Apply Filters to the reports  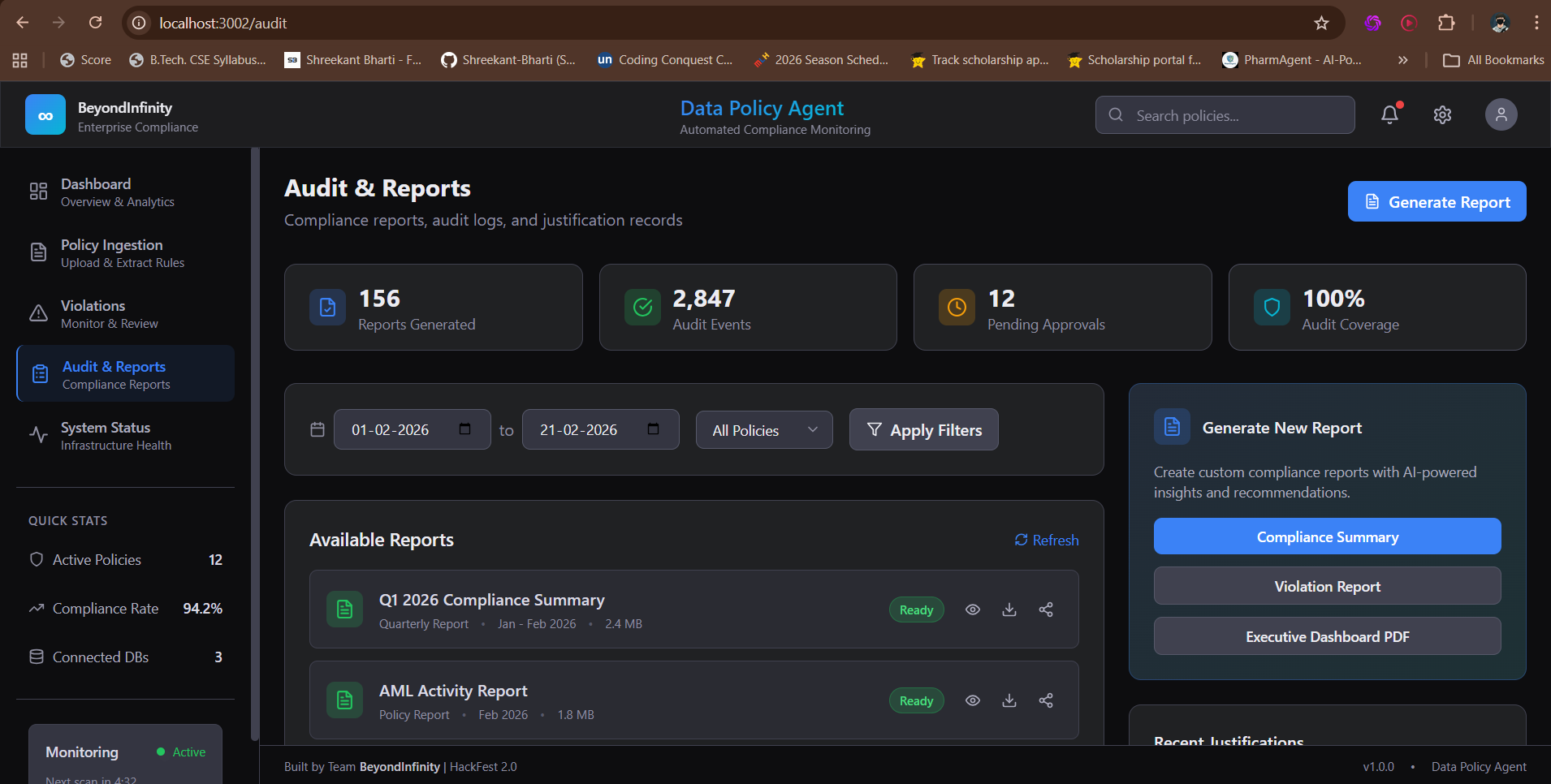point(923,429)
